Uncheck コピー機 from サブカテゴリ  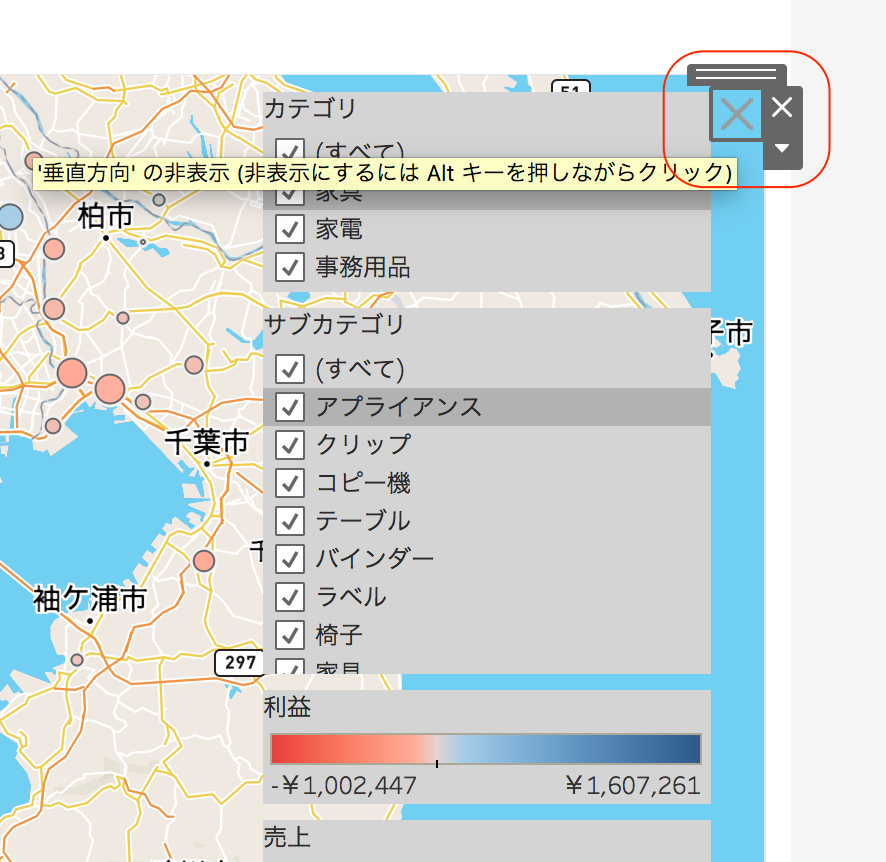pyautogui.click(x=289, y=483)
